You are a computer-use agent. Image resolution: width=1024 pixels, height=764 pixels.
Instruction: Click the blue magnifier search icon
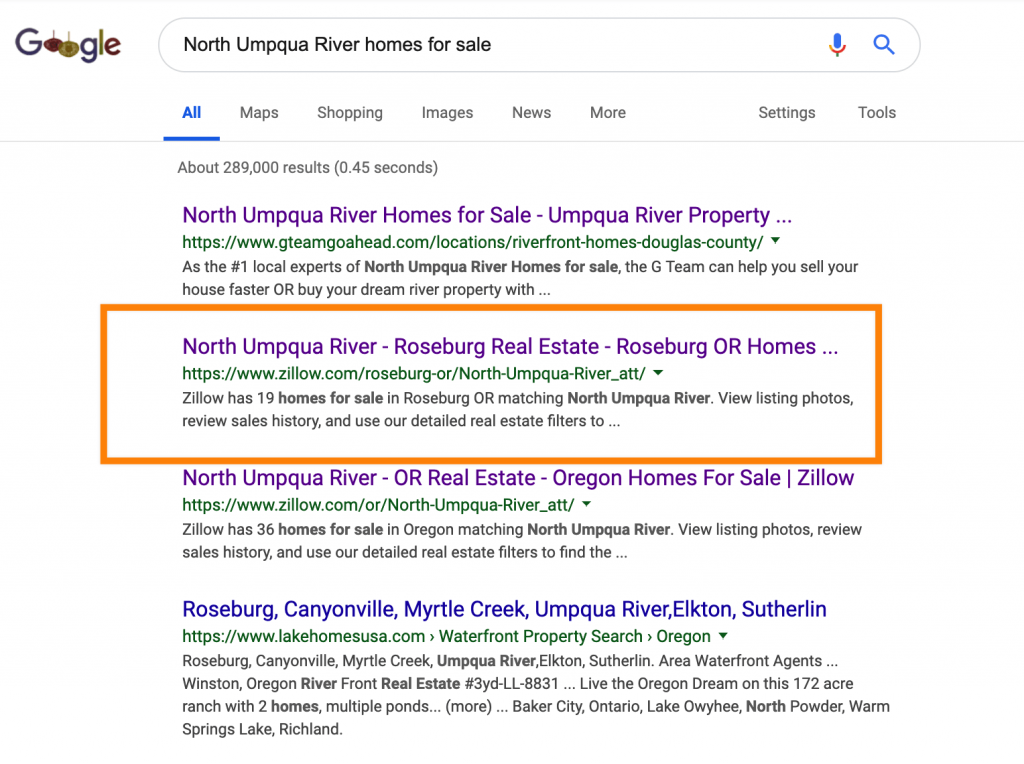[884, 44]
